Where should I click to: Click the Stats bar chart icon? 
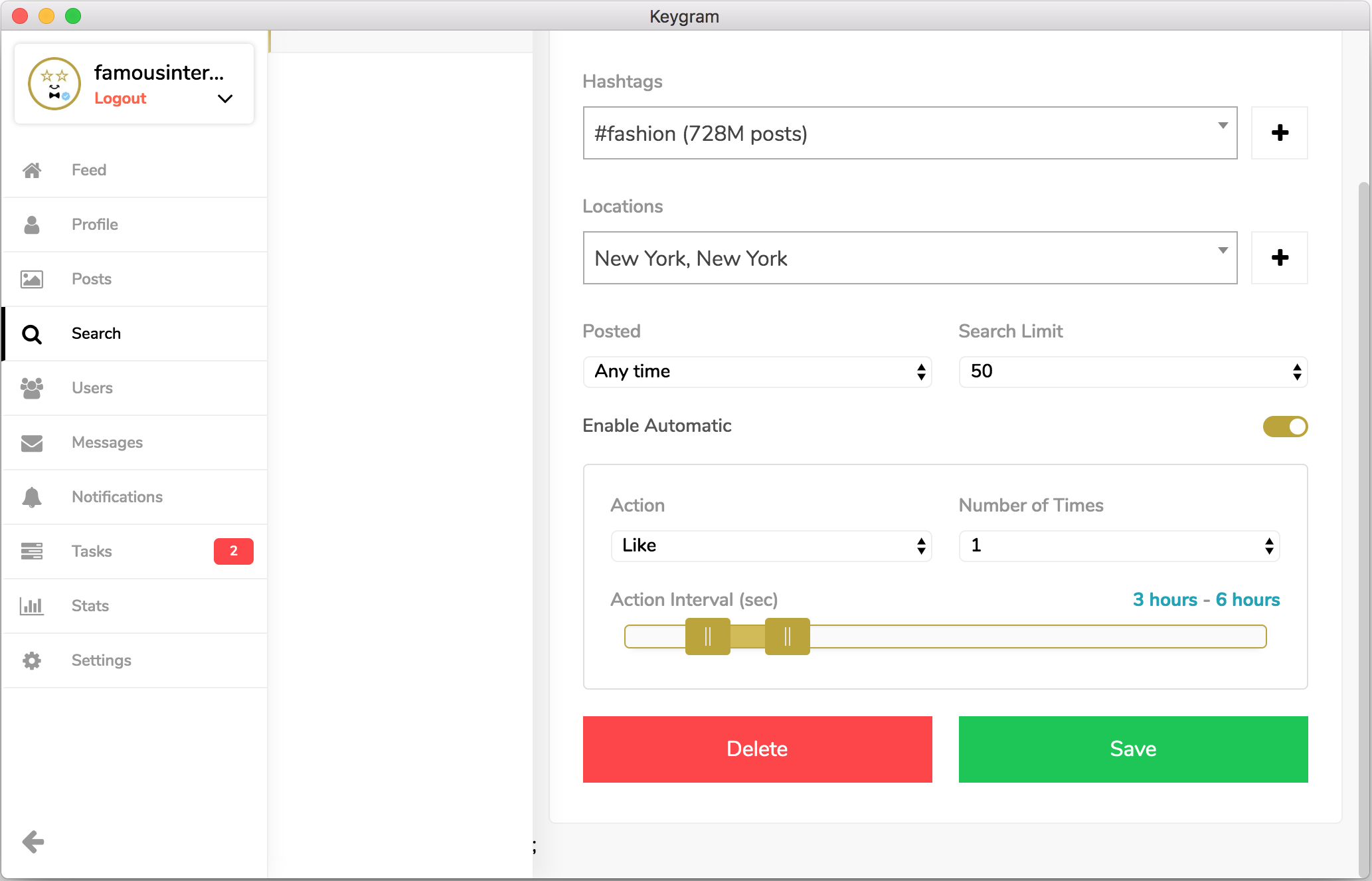(32, 606)
